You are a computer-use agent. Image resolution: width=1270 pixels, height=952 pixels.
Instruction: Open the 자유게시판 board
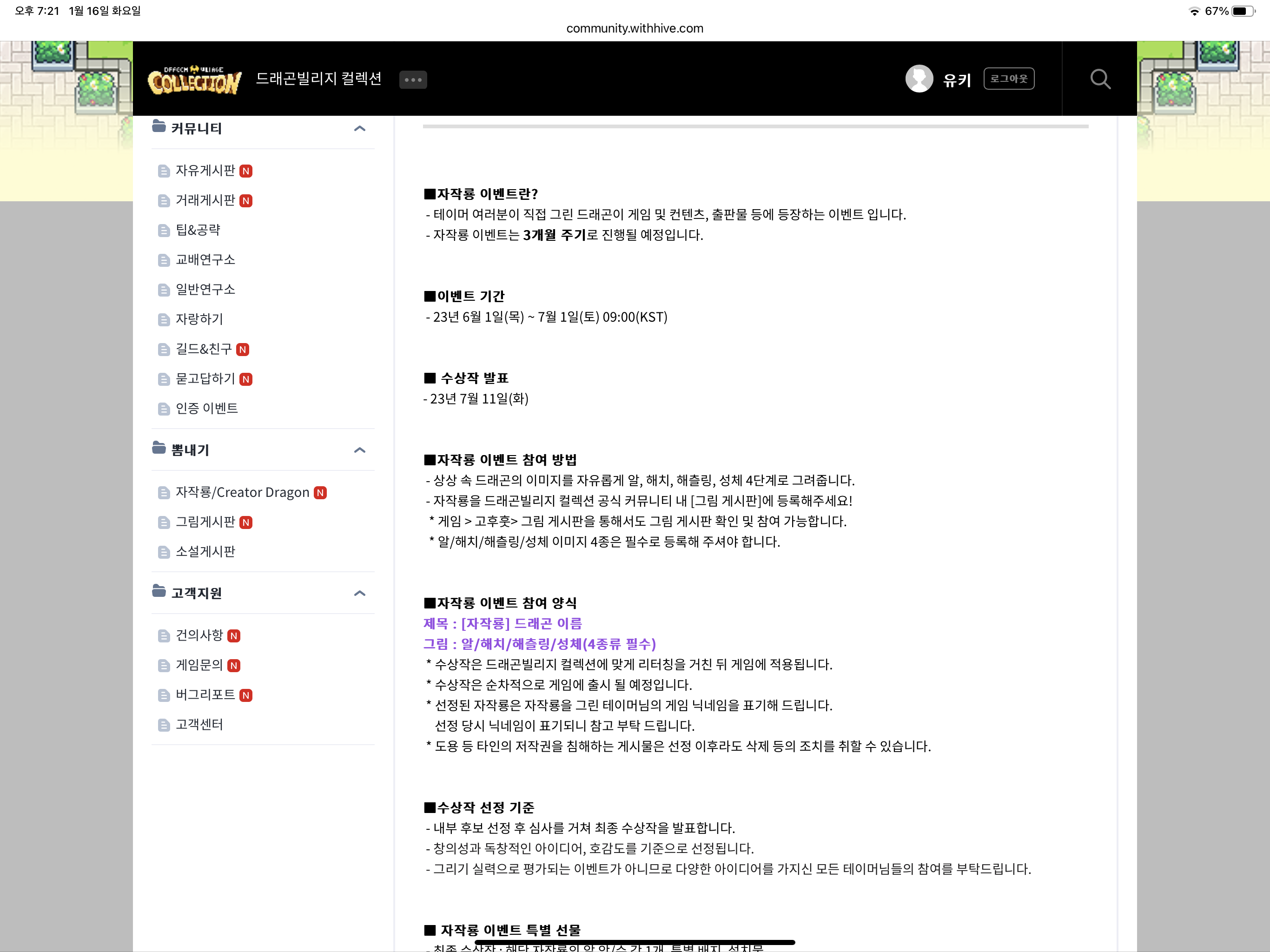(205, 171)
